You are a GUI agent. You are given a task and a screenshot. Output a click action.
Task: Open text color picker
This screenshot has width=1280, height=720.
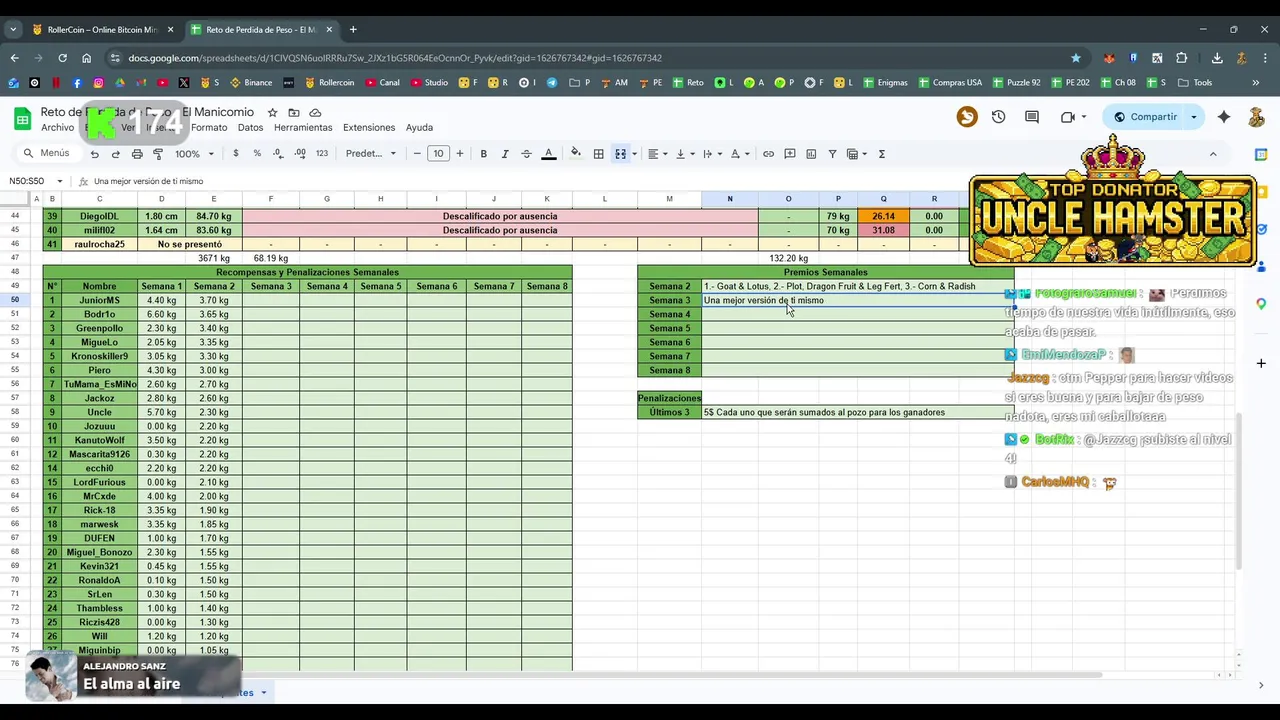coord(548,154)
